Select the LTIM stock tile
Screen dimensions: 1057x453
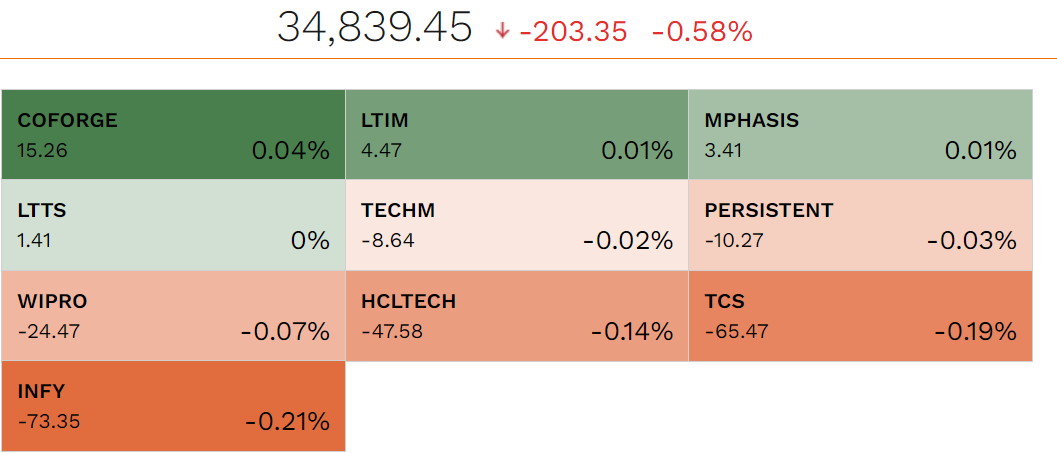click(517, 134)
